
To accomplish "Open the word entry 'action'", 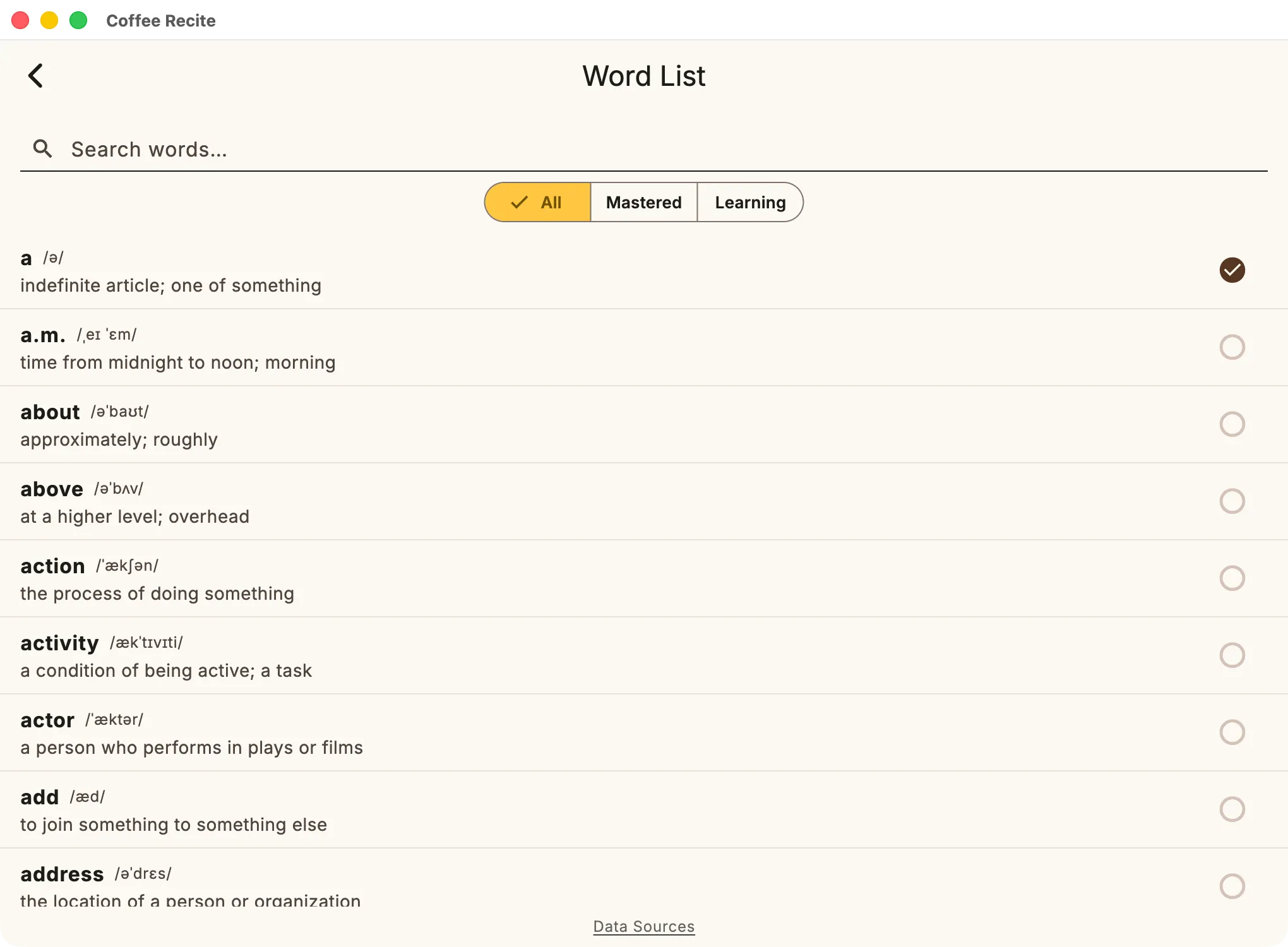I will pyautogui.click(x=644, y=578).
